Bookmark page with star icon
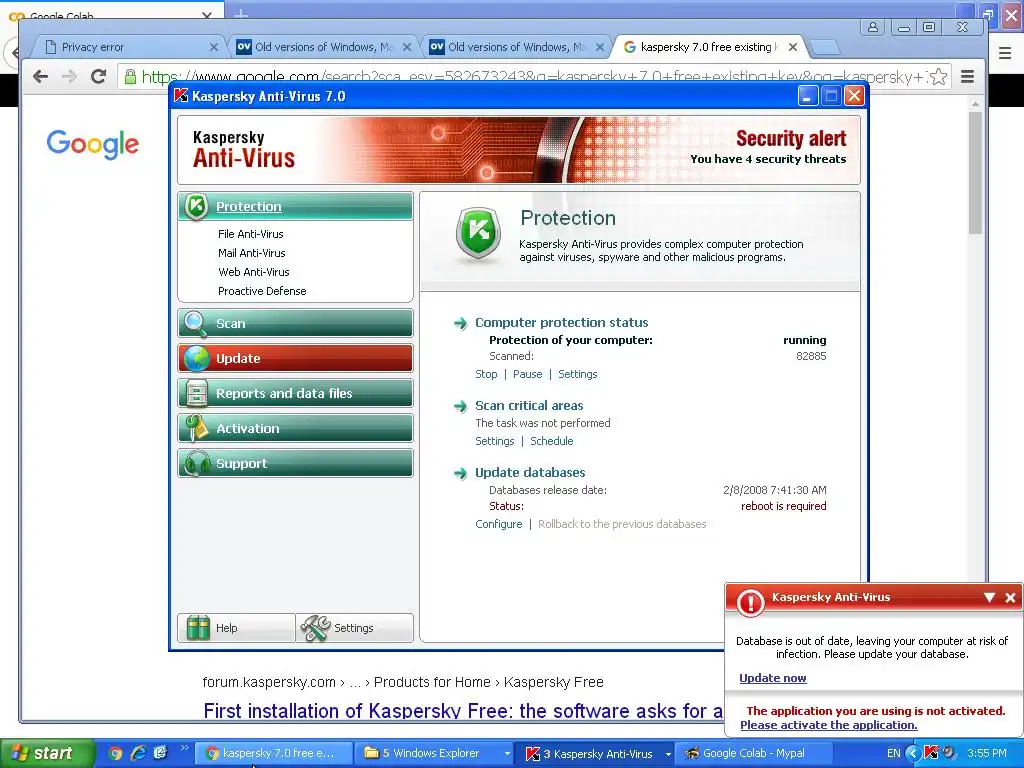Viewport: 1024px width, 768px height. [x=938, y=77]
